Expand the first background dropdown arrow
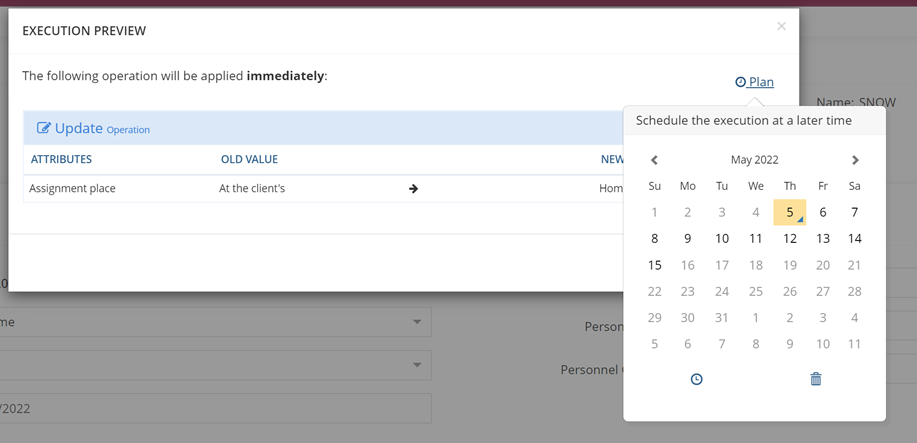Image resolution: width=917 pixels, height=443 pixels. pos(417,322)
